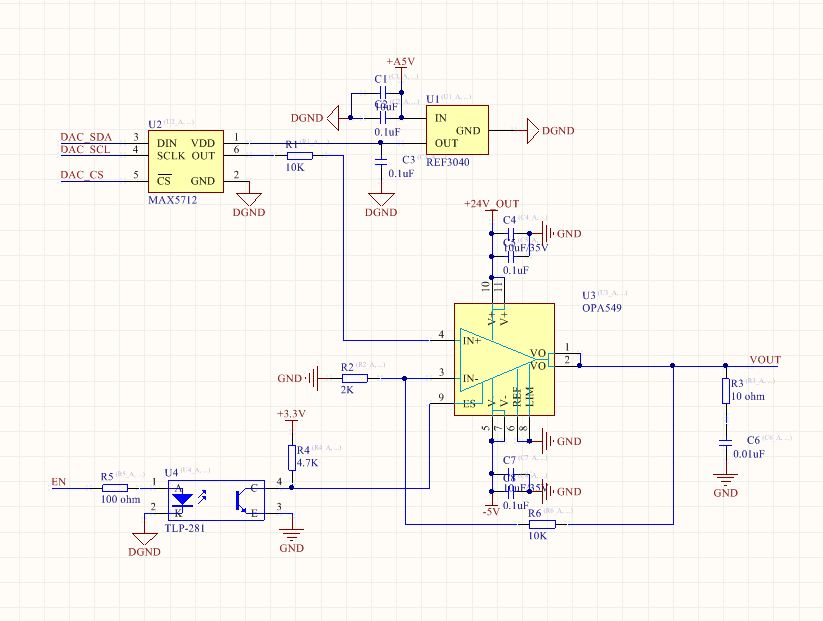Screen dimensions: 823x621
Task: Select the REF3040 voltage reference U1
Action: pyautogui.click(x=457, y=130)
